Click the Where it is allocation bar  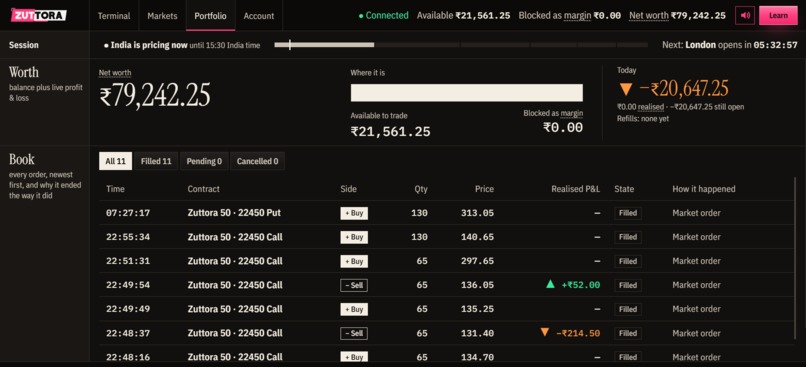click(467, 93)
